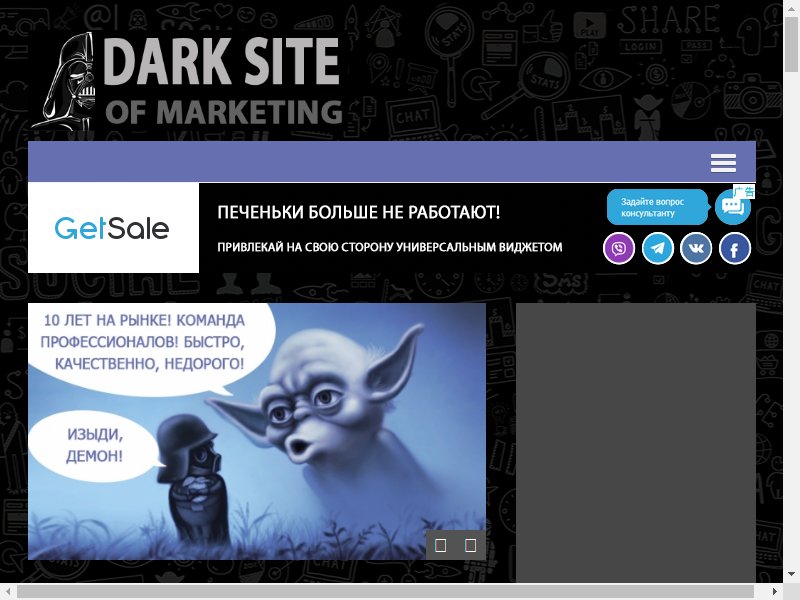This screenshot has height=600, width=800.
Task: Click the ad label marker on banner
Action: tap(744, 191)
